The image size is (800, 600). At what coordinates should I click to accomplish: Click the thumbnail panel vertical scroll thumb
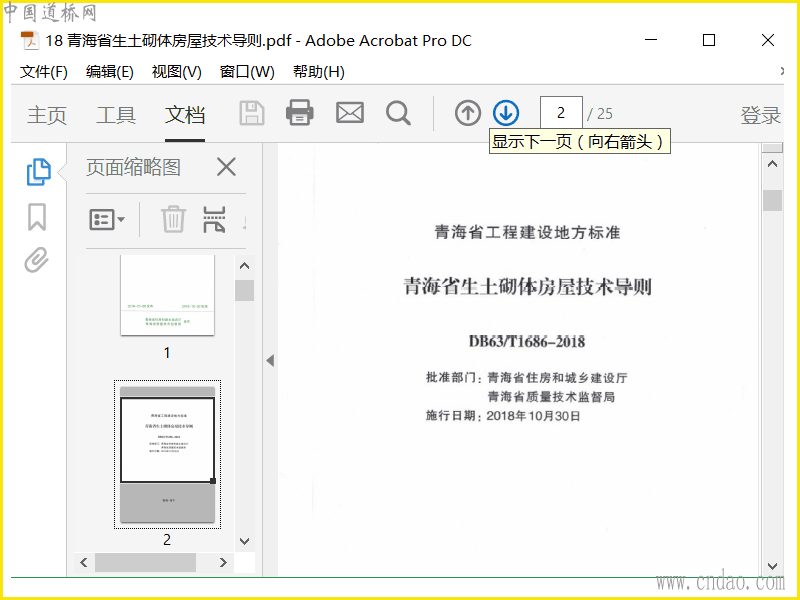point(244,290)
